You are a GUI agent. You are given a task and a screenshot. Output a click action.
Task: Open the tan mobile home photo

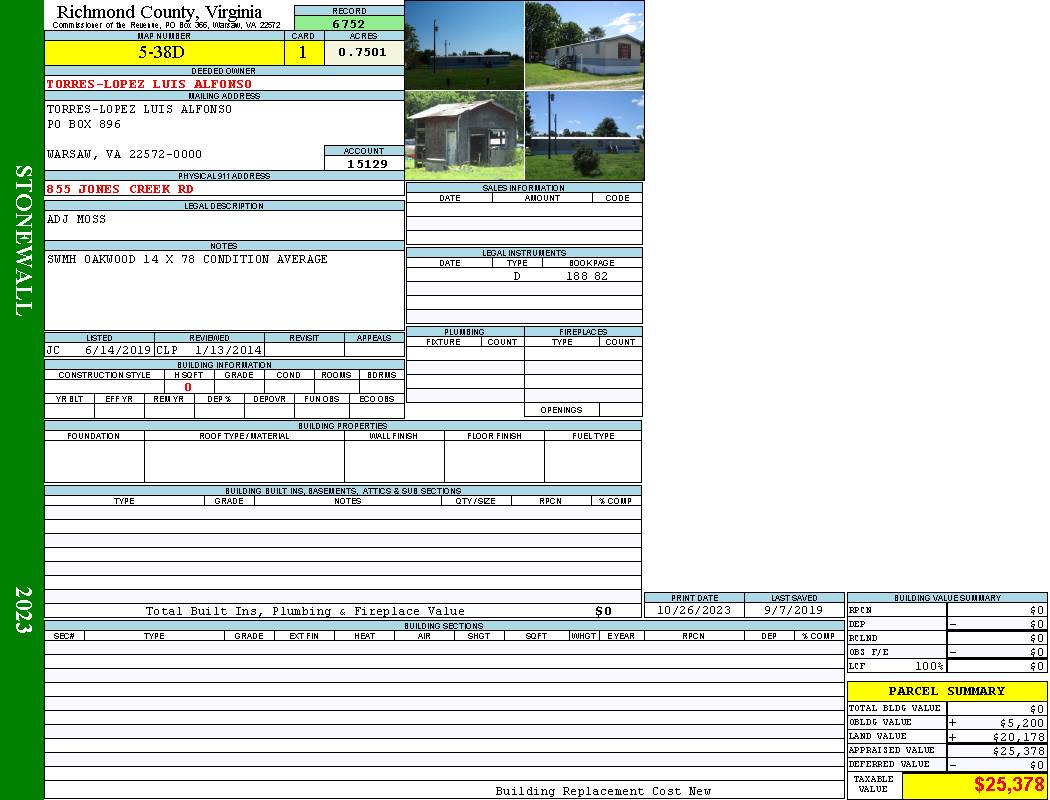pyautogui.click(x=585, y=46)
